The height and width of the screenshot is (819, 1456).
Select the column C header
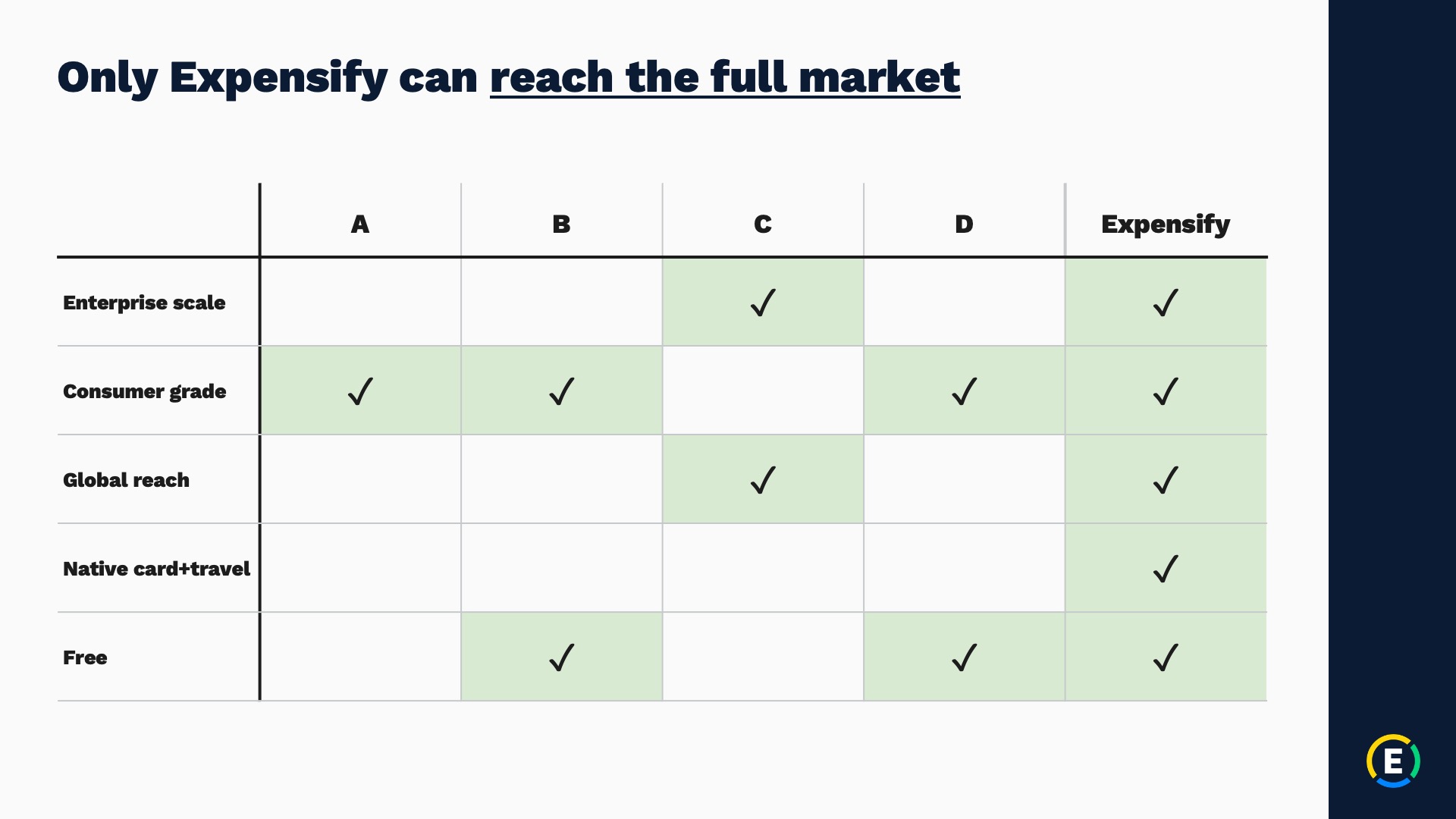[763, 224]
